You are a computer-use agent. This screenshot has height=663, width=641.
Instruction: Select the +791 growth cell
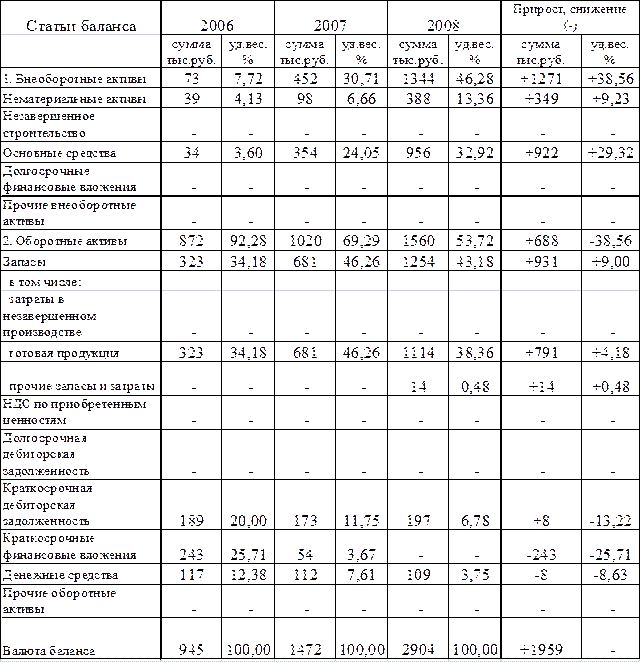tap(541, 352)
